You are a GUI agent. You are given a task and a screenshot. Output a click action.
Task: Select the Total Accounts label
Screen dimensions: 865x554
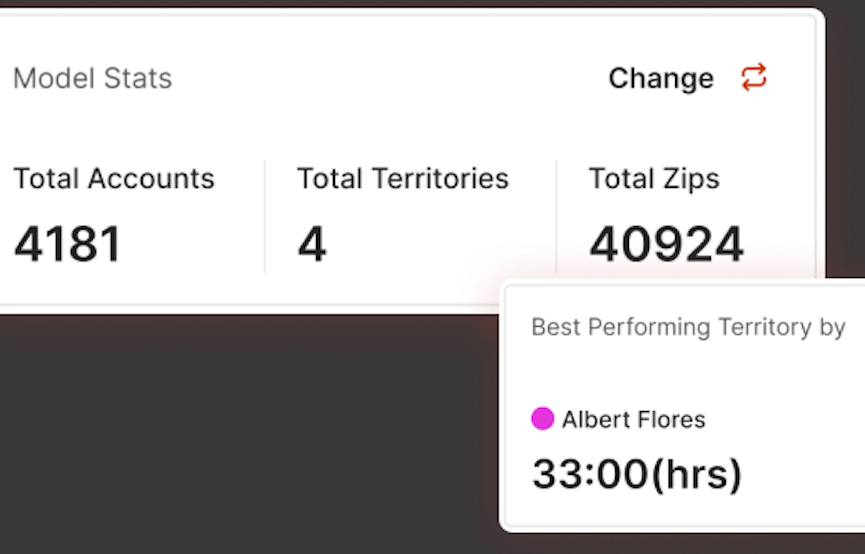(114, 178)
